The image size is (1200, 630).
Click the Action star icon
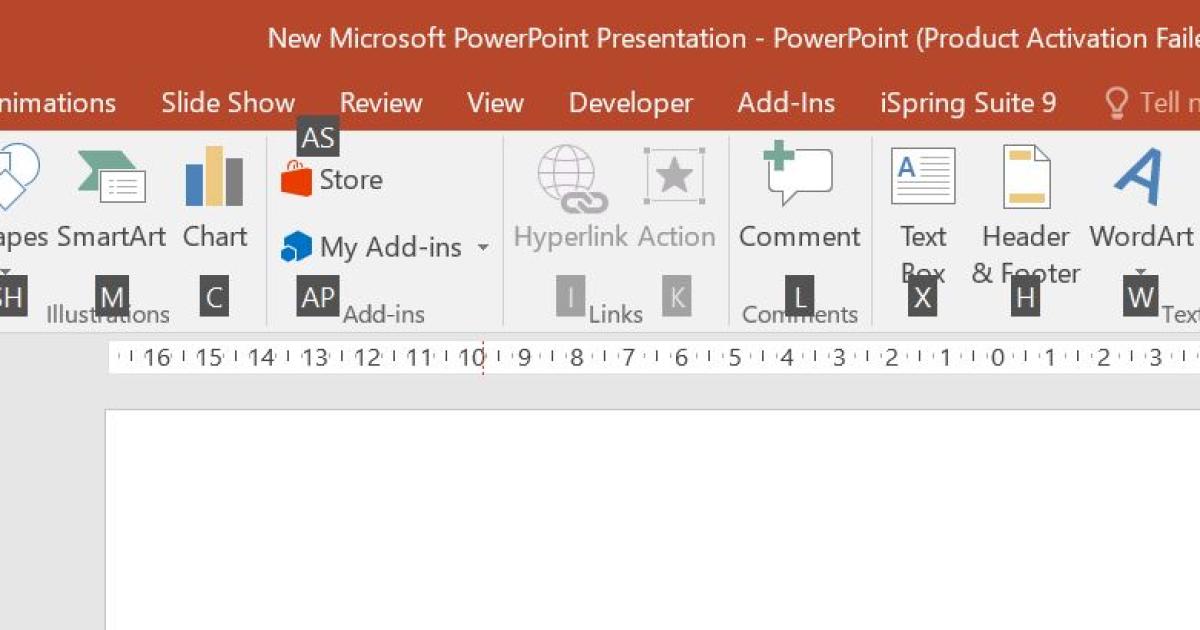point(674,178)
